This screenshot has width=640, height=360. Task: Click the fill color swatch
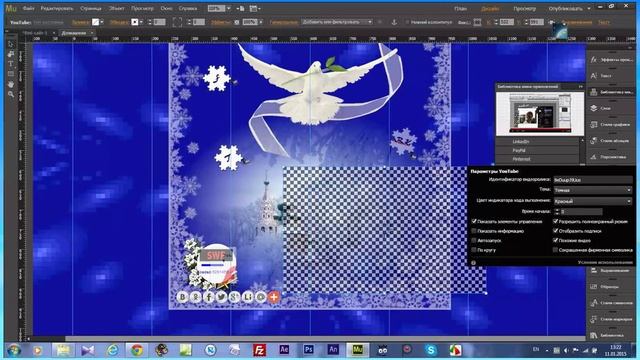click(95, 22)
